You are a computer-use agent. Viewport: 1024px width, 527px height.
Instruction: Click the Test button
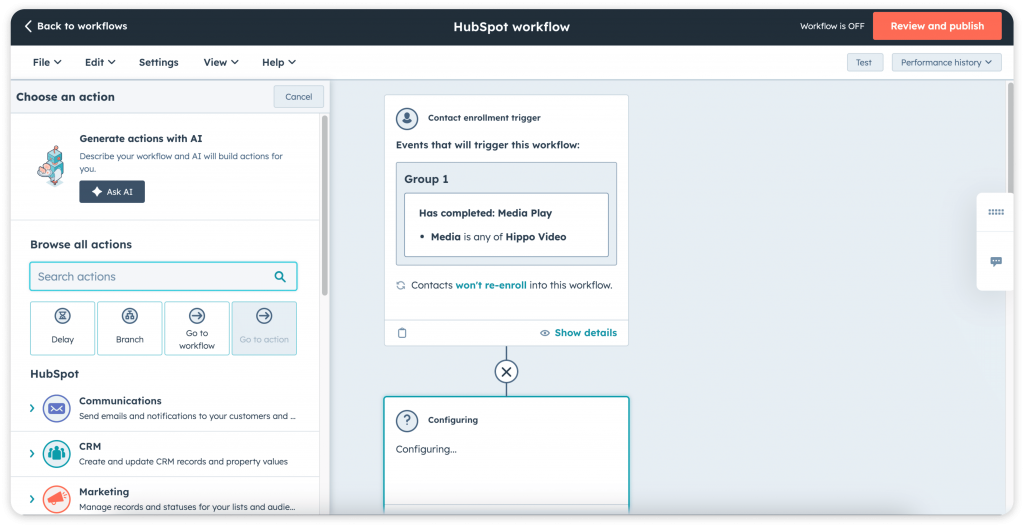tap(864, 63)
